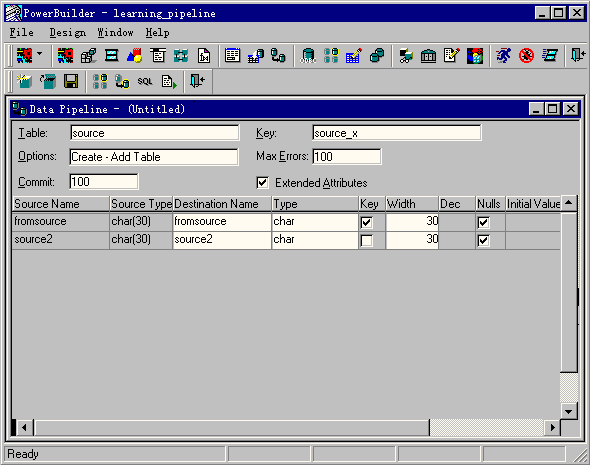Toggle the Extended Attributes checkbox
The image size is (590, 465).
262,183
